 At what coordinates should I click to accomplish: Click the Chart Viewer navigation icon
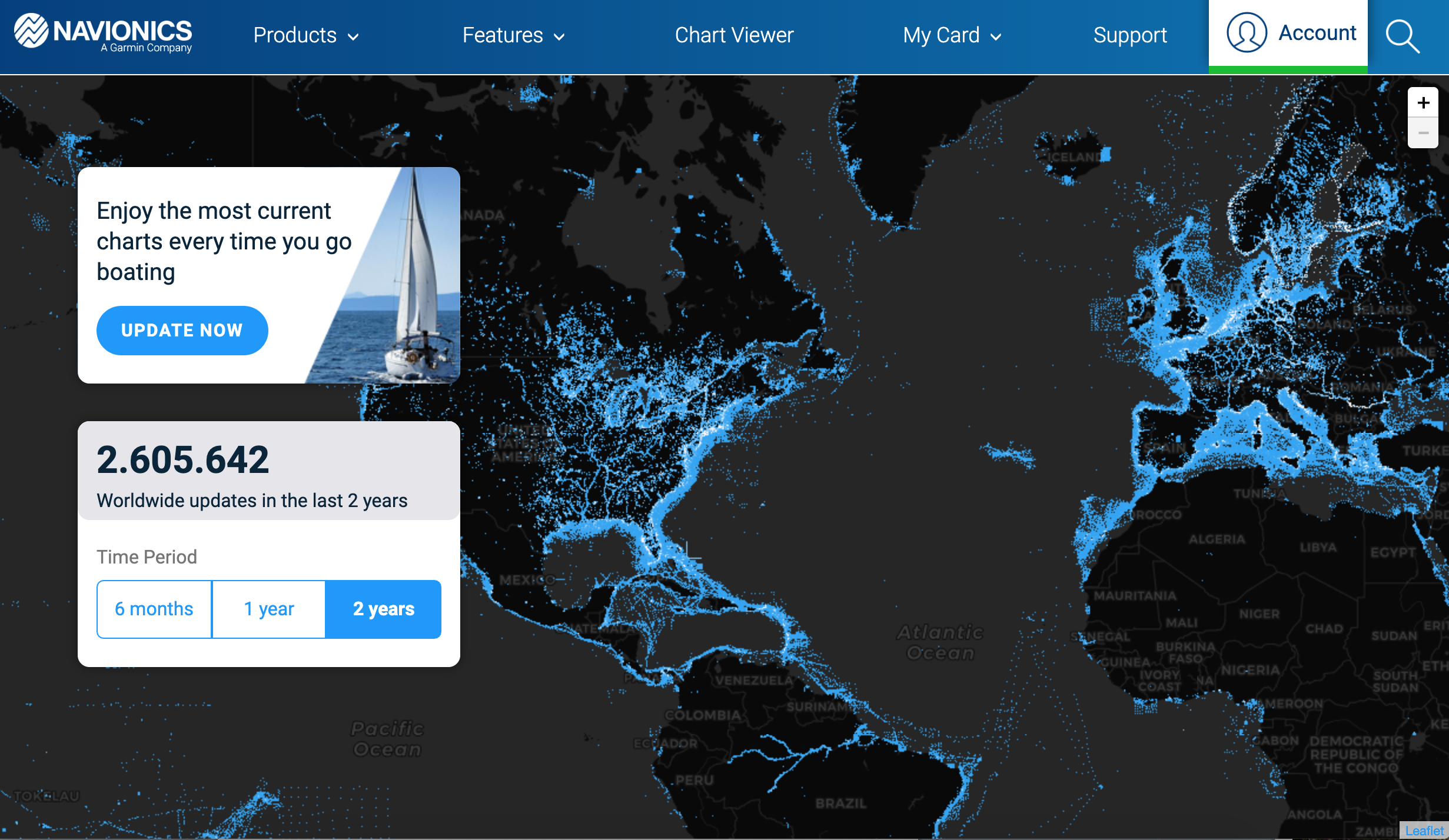(734, 35)
